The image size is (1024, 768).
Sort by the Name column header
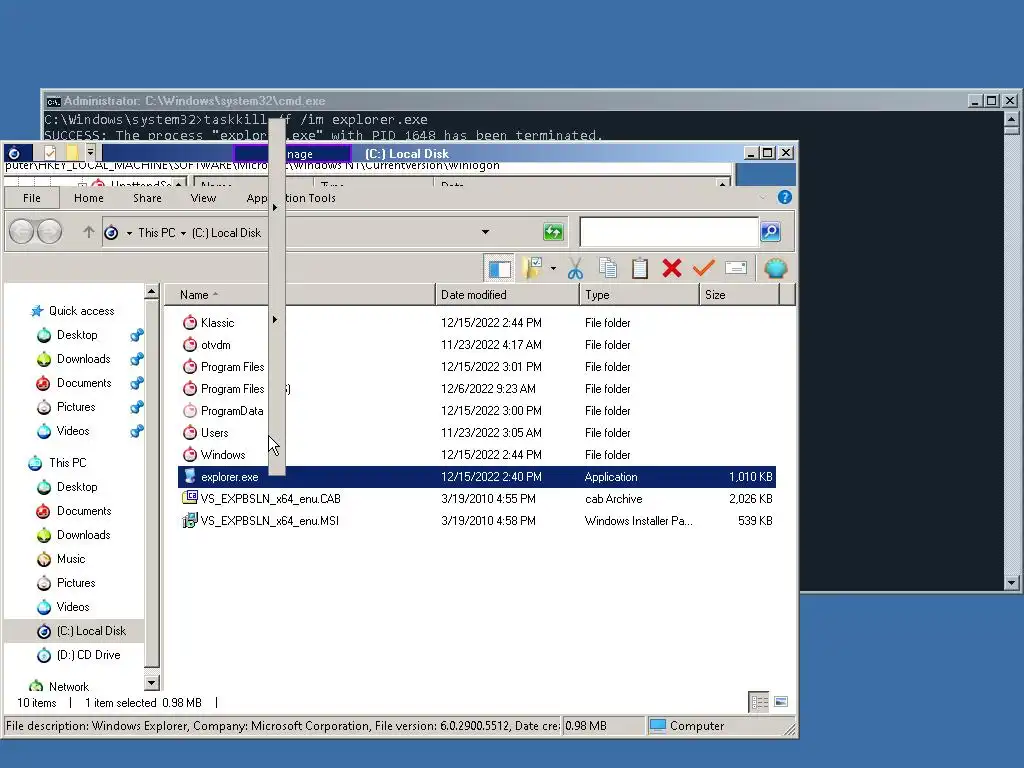(299, 295)
